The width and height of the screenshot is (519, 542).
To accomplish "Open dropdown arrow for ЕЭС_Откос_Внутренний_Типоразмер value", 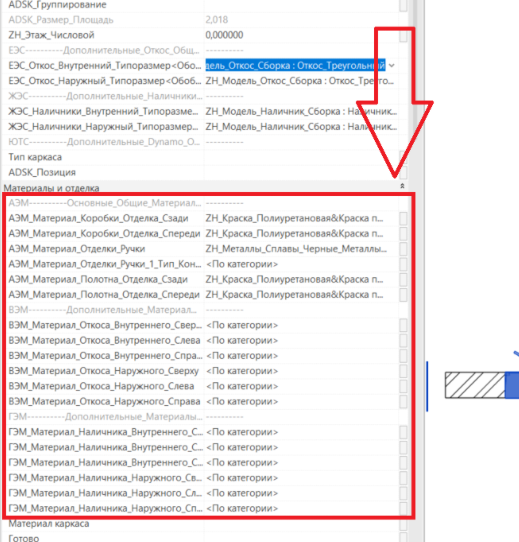I will [392, 65].
